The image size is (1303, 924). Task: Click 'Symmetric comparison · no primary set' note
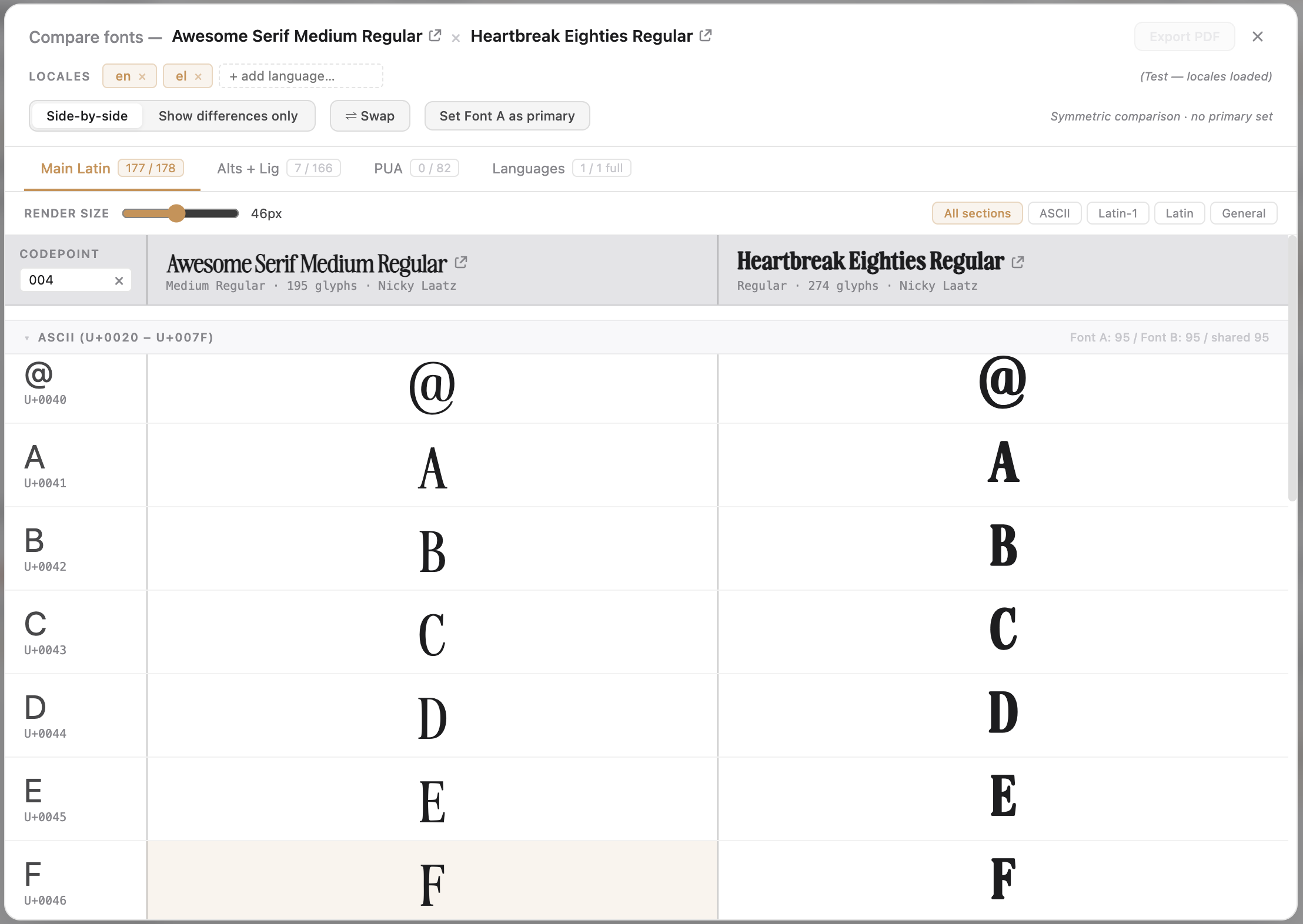1161,116
